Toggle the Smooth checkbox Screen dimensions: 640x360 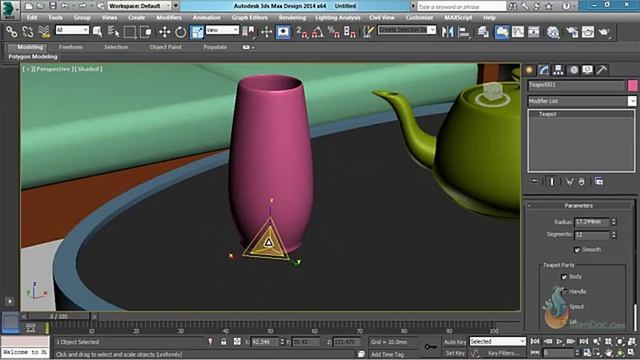(577, 250)
